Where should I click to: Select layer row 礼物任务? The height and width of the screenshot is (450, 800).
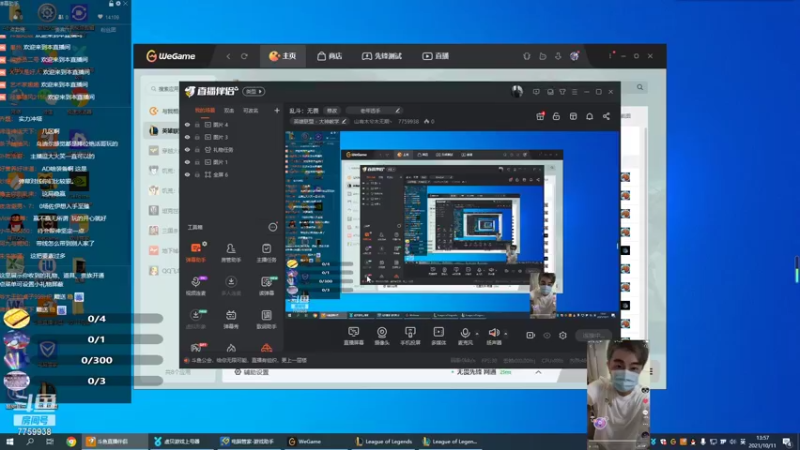click(x=231, y=149)
